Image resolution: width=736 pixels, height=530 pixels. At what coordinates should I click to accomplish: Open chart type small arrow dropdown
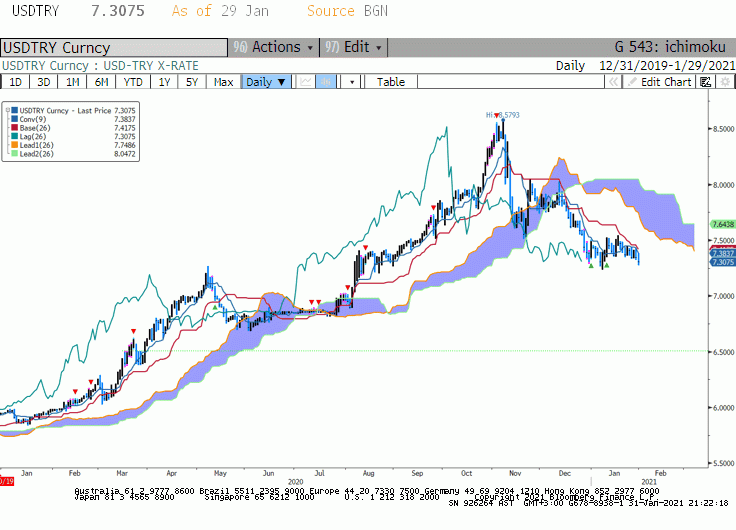(352, 82)
